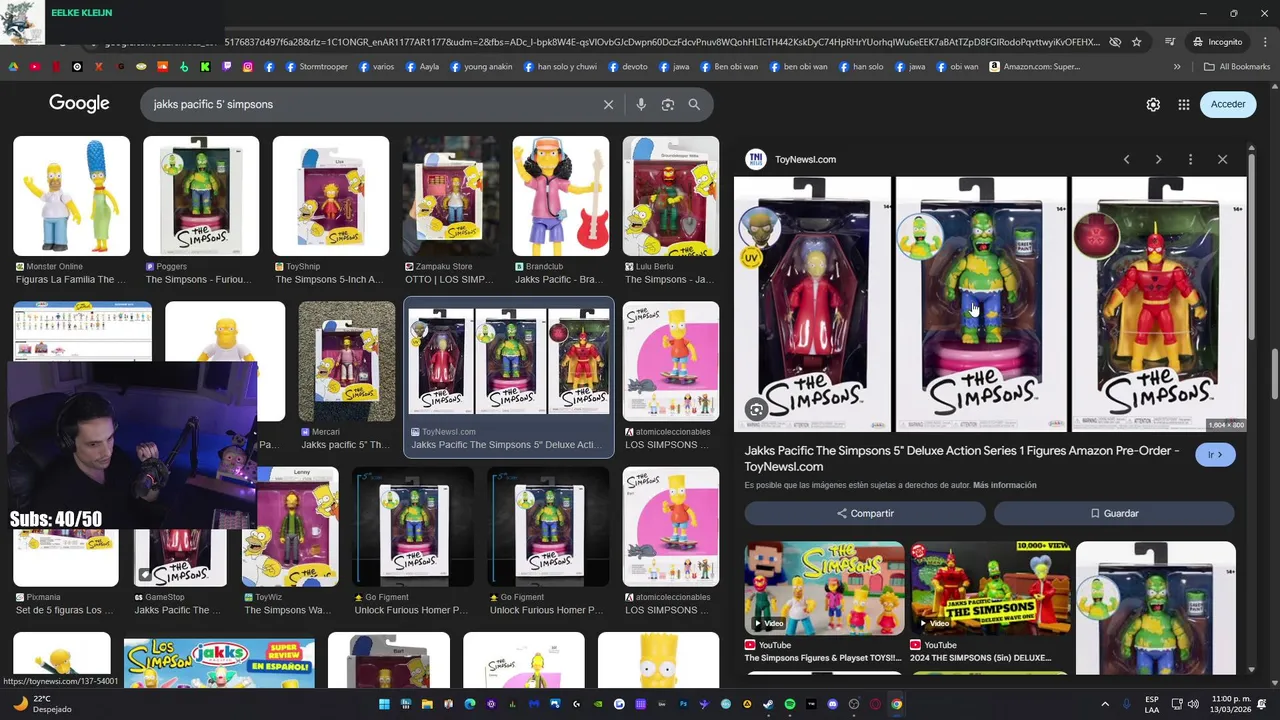
Task: Open the Aayla Facebook bookmark
Action: tap(422, 67)
